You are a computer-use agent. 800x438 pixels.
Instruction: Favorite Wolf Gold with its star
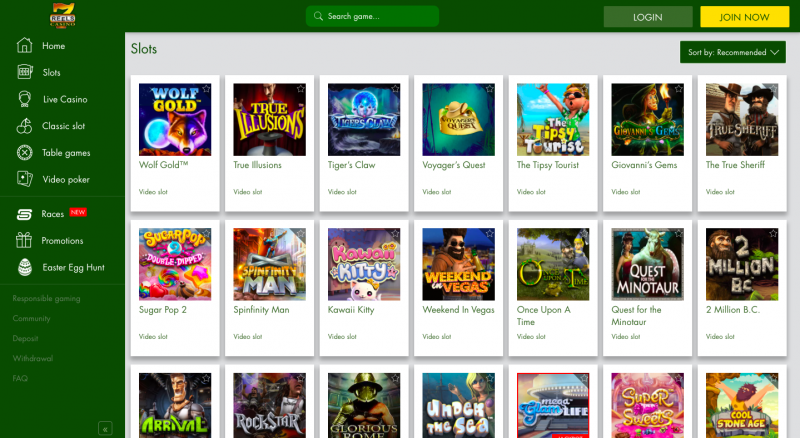pos(206,89)
